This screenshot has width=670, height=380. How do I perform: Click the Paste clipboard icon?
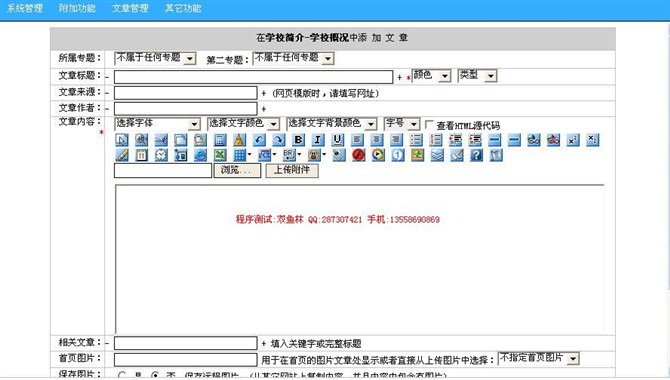point(200,140)
